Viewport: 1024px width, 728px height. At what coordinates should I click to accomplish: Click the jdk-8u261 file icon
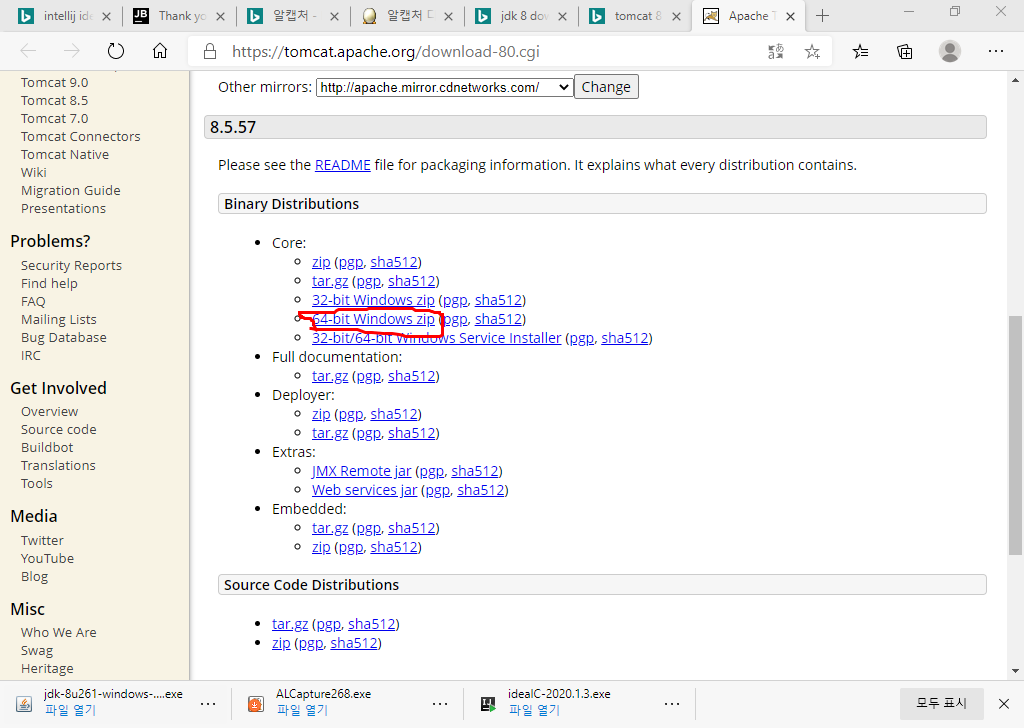(x=24, y=704)
